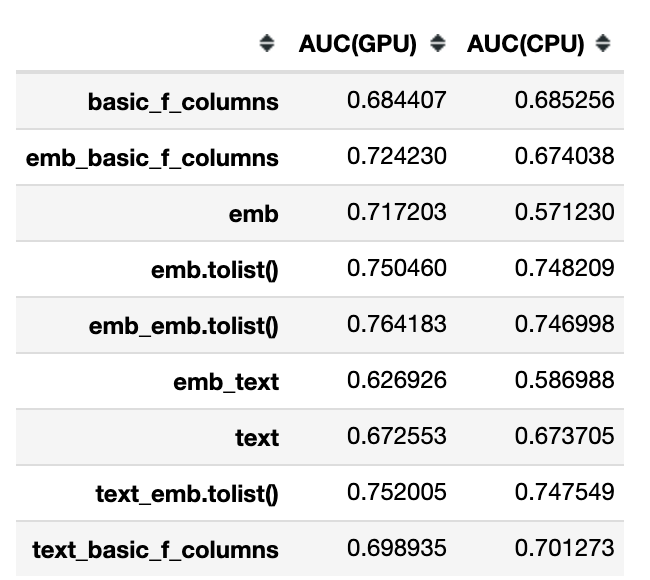The width and height of the screenshot is (650, 580).
Task: Click the emb_emb.tolist() row label
Action: (184, 326)
